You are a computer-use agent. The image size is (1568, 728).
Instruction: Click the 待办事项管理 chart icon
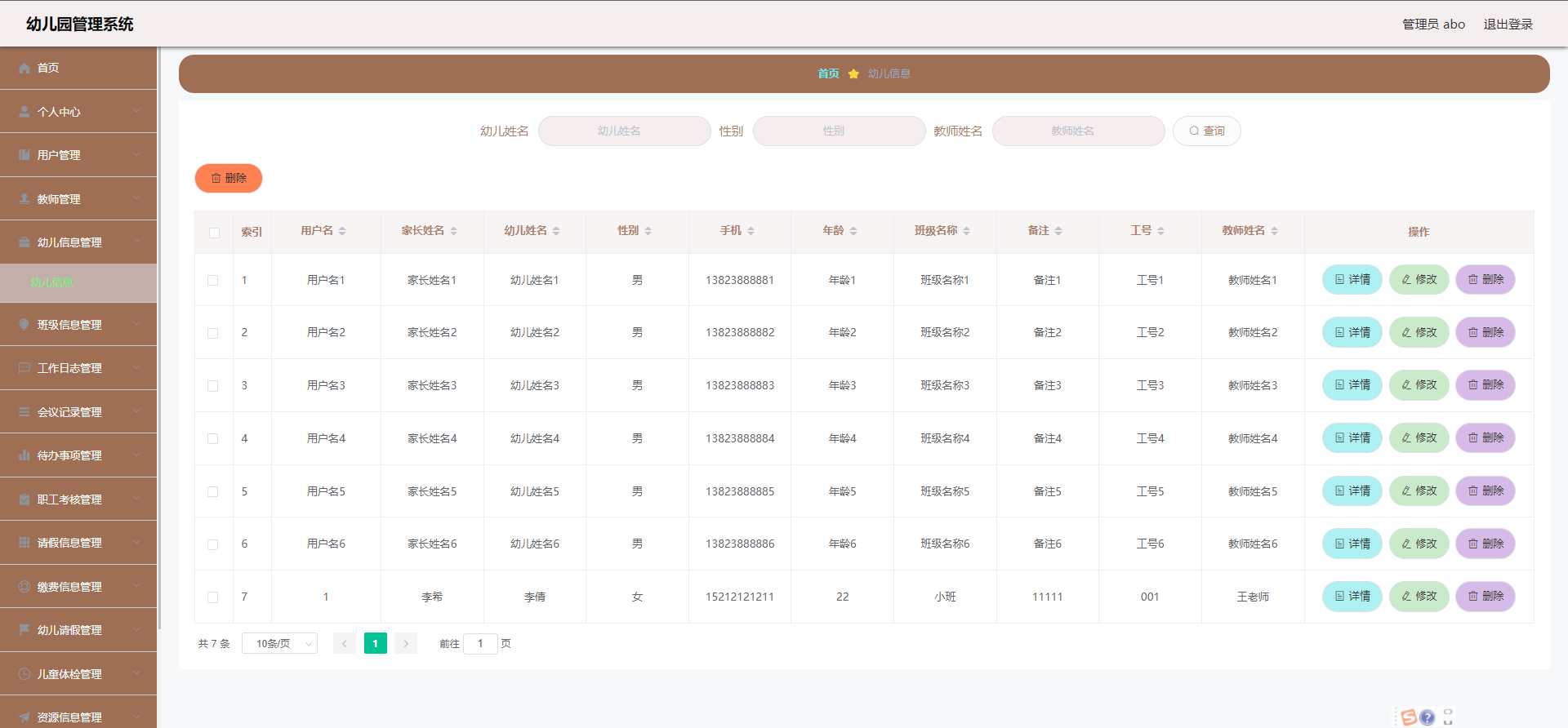pos(24,455)
